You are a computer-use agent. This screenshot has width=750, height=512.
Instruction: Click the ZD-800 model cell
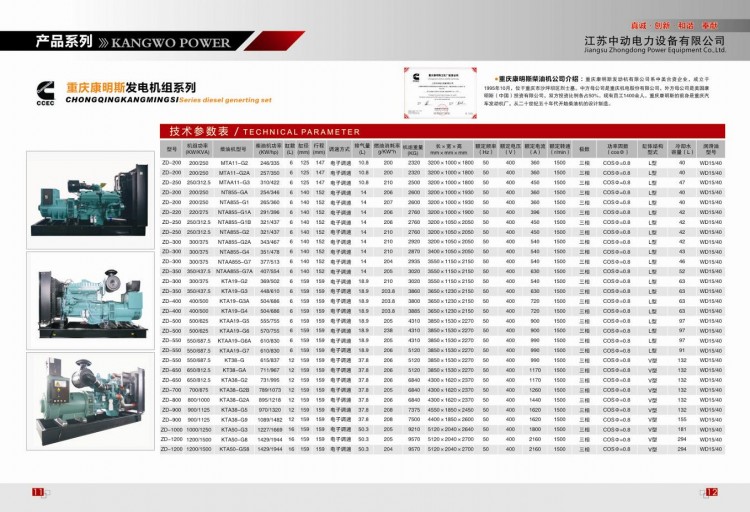pos(172,400)
